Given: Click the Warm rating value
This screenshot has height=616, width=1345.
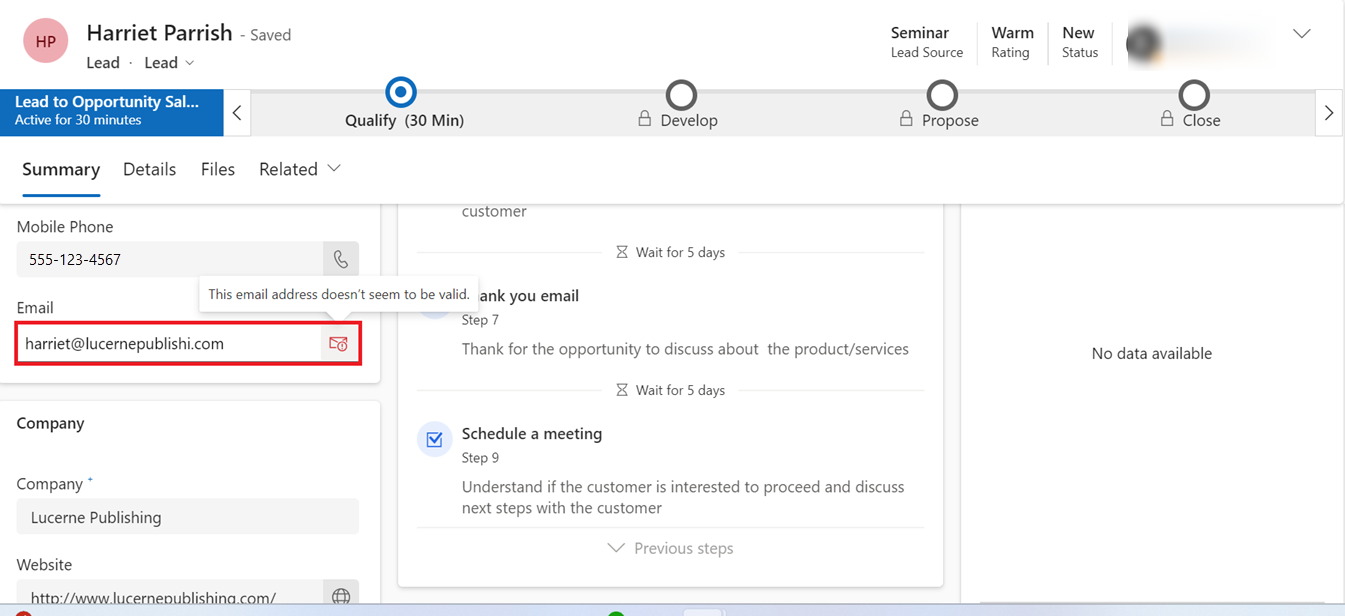Looking at the screenshot, I should coord(1012,33).
